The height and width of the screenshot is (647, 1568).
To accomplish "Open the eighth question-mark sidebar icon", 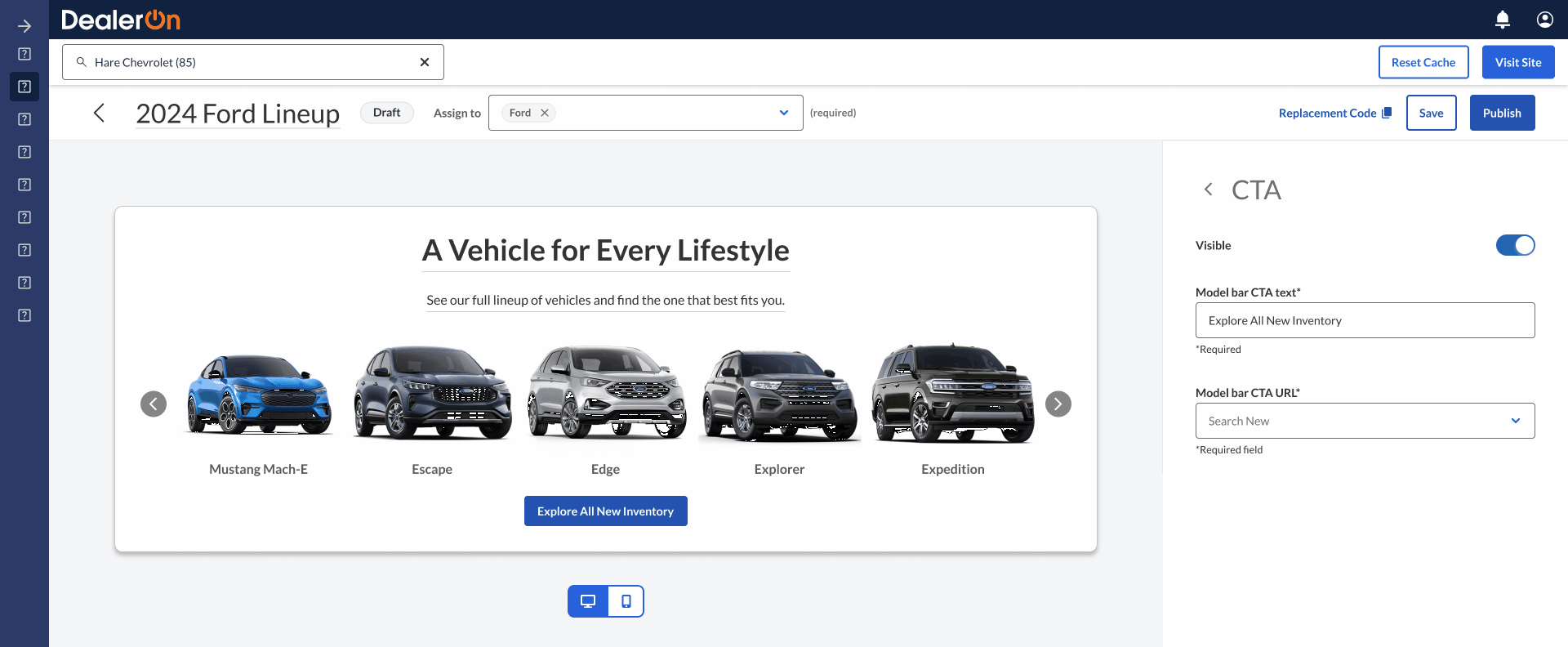I will (24, 283).
